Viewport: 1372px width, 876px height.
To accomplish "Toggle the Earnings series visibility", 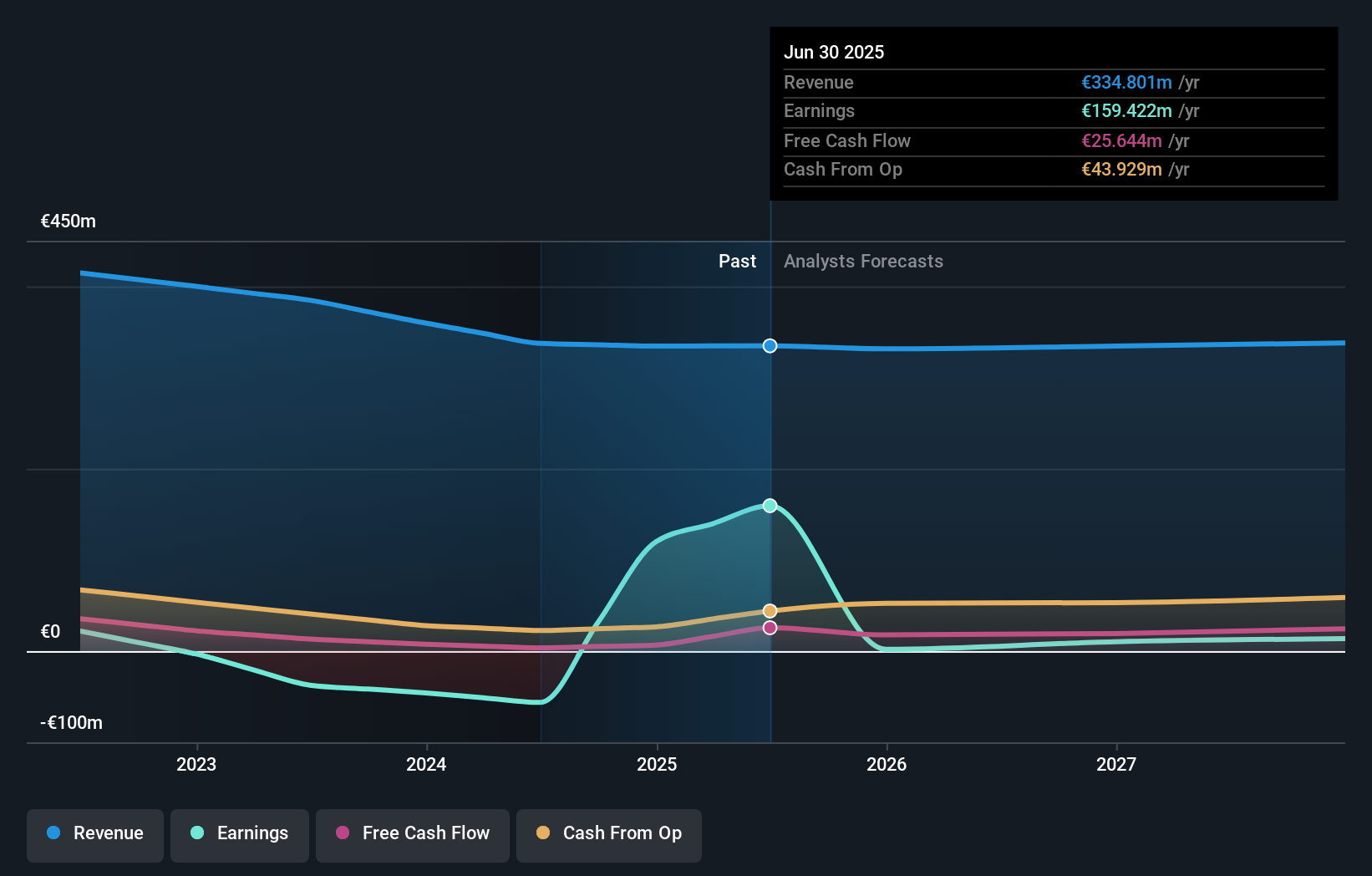I will (x=240, y=833).
